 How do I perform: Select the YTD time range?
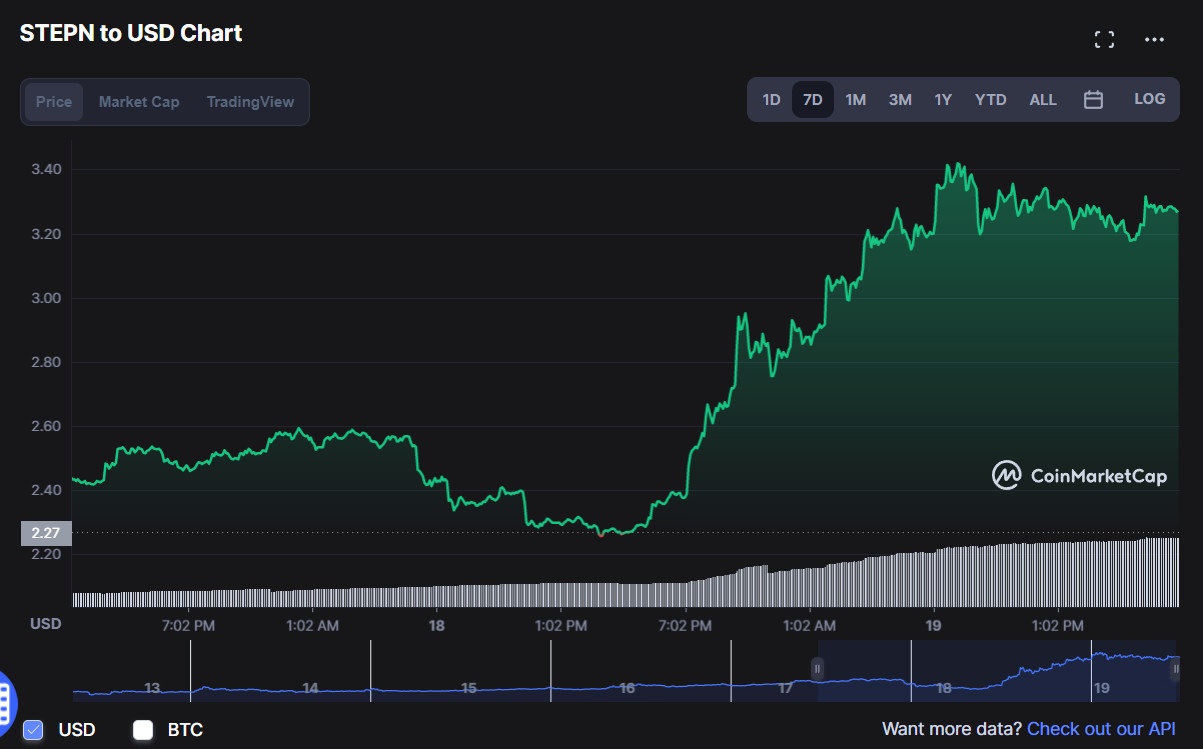pyautogui.click(x=990, y=100)
